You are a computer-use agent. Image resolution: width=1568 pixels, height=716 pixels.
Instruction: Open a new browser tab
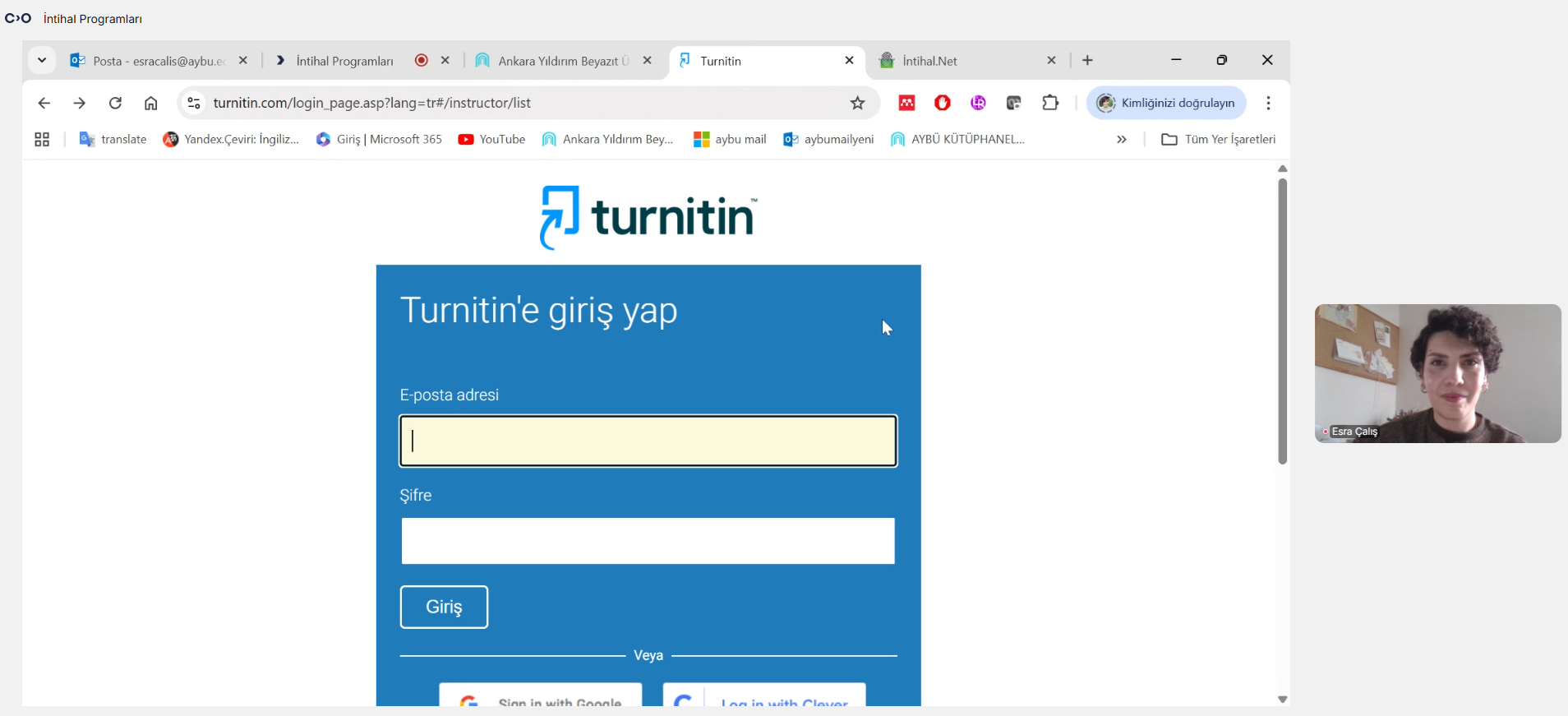1087,60
